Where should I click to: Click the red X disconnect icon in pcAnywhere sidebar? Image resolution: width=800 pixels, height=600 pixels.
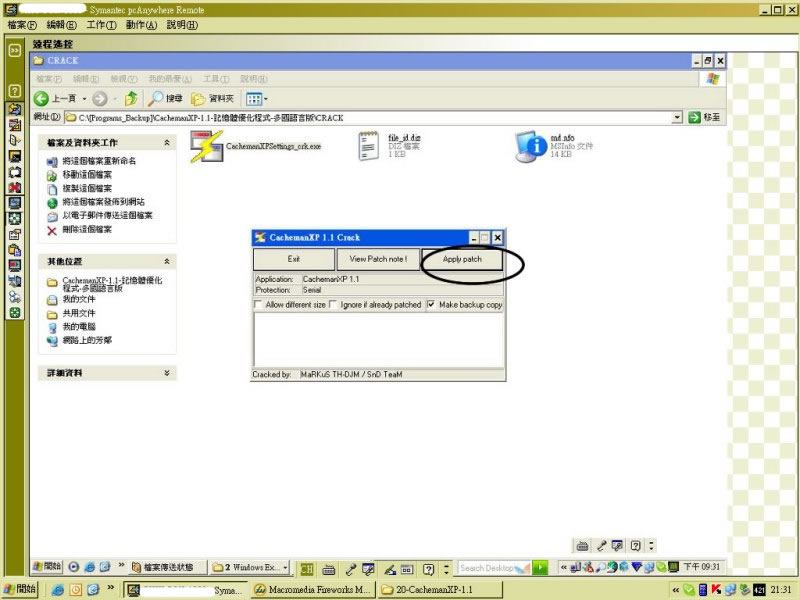15,188
